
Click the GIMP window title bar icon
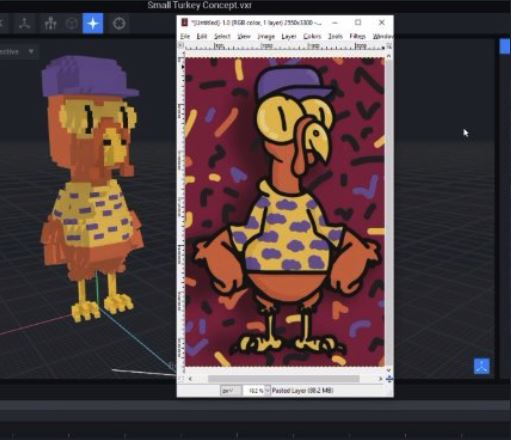tap(184, 22)
